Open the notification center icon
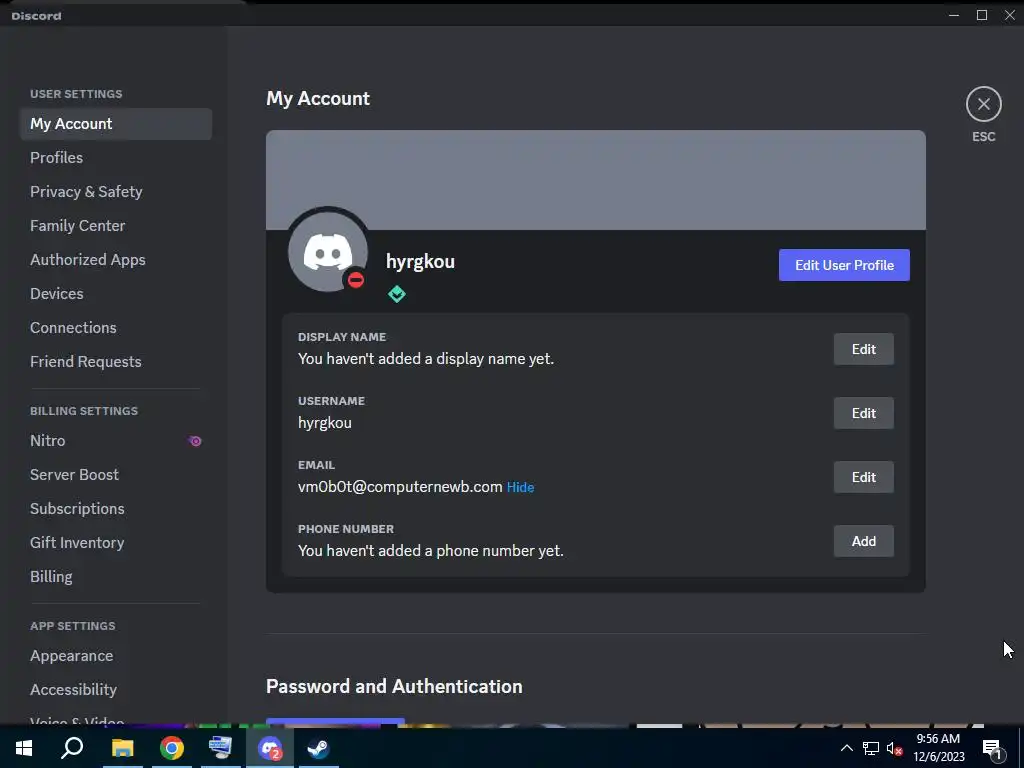 (992, 749)
